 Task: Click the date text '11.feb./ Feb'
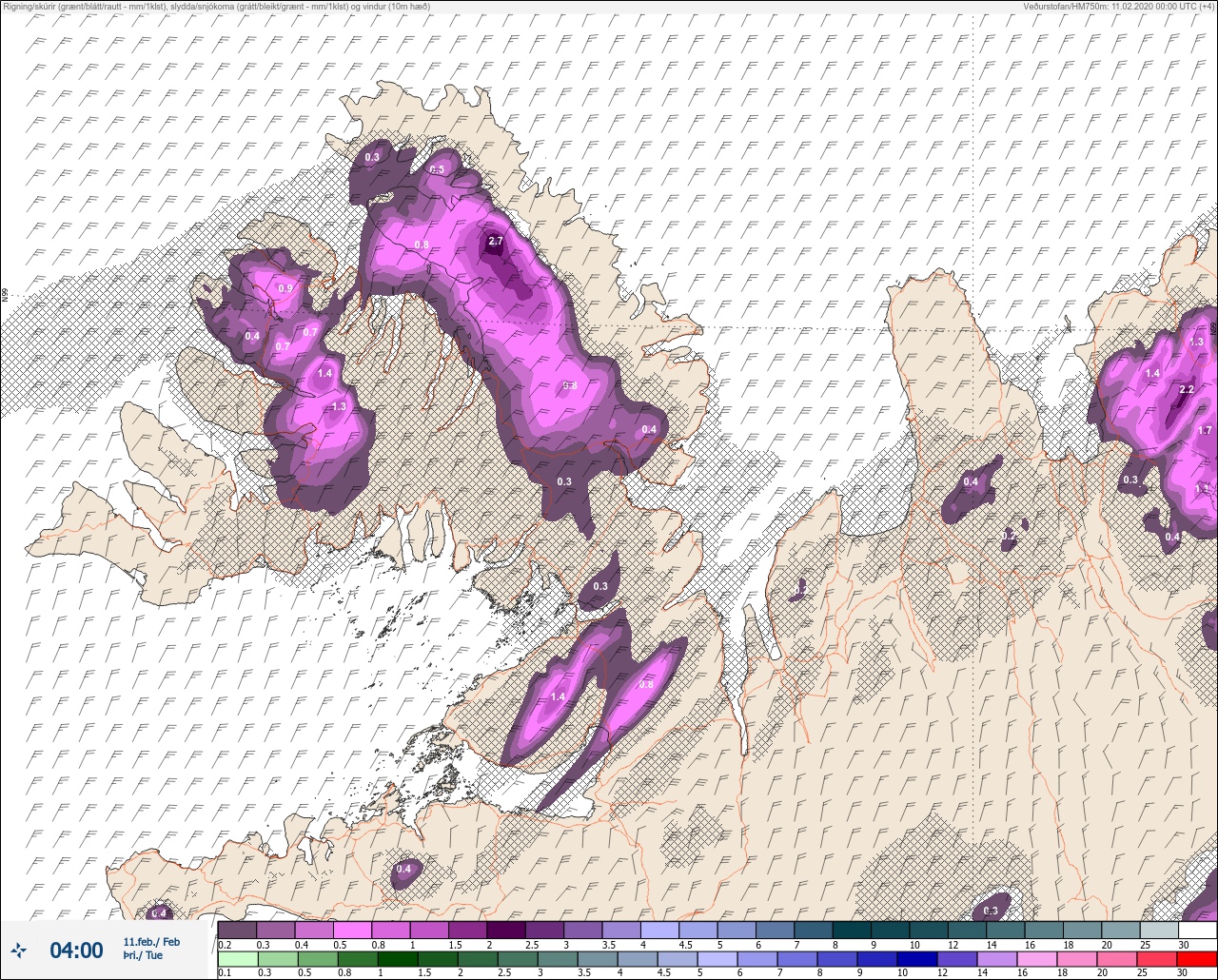coord(151,942)
